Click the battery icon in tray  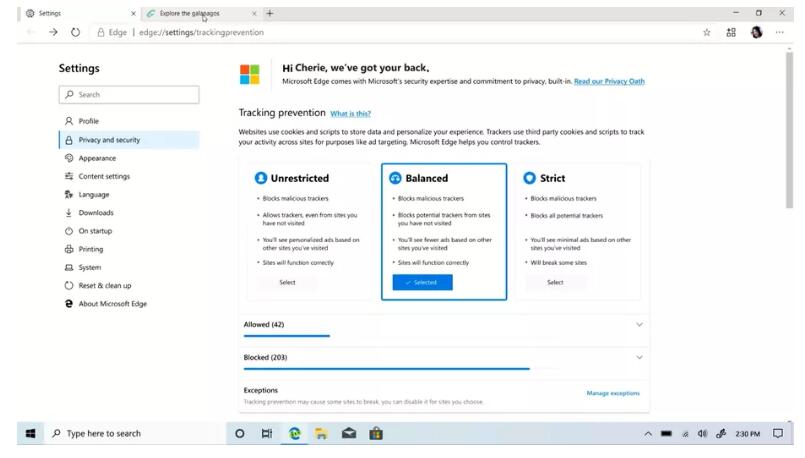tap(666, 434)
